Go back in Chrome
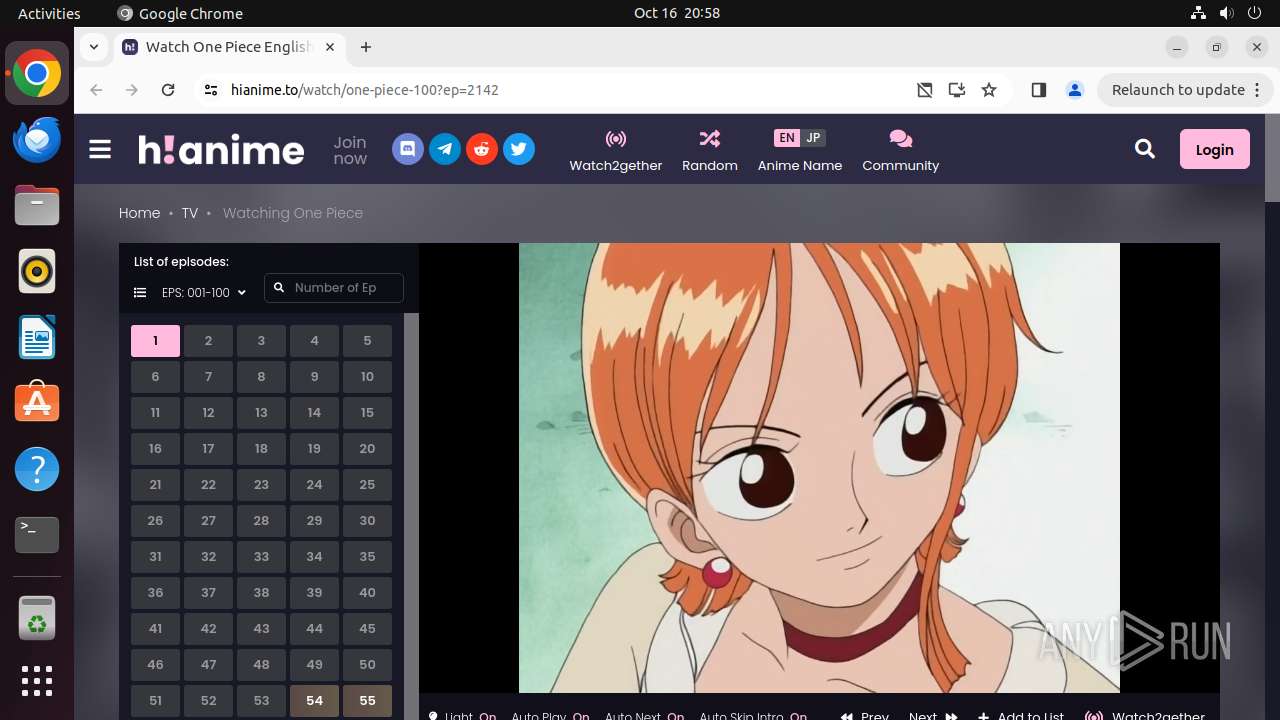Viewport: 1280px width, 720px height. (x=96, y=90)
